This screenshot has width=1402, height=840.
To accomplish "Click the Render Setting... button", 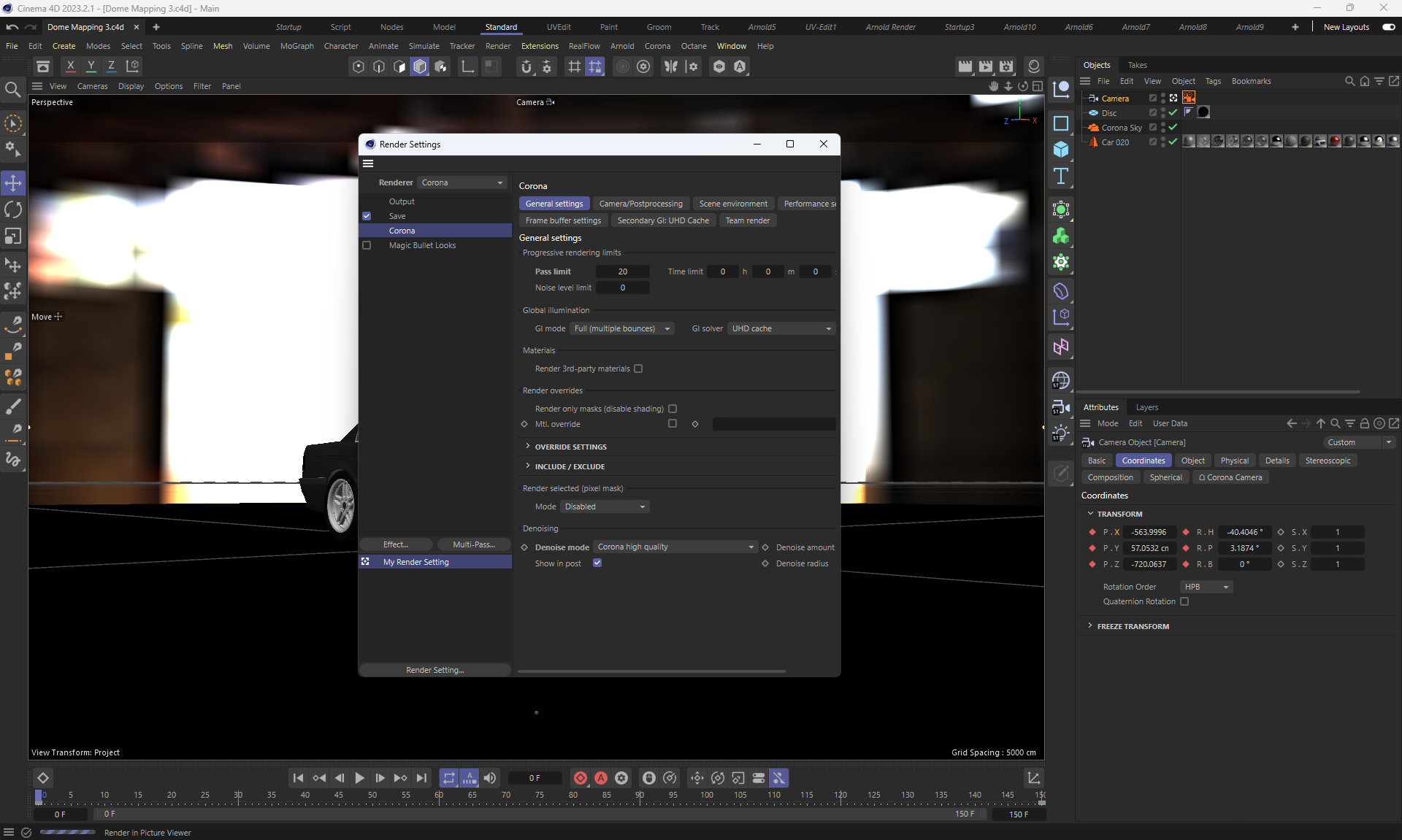I will (434, 670).
